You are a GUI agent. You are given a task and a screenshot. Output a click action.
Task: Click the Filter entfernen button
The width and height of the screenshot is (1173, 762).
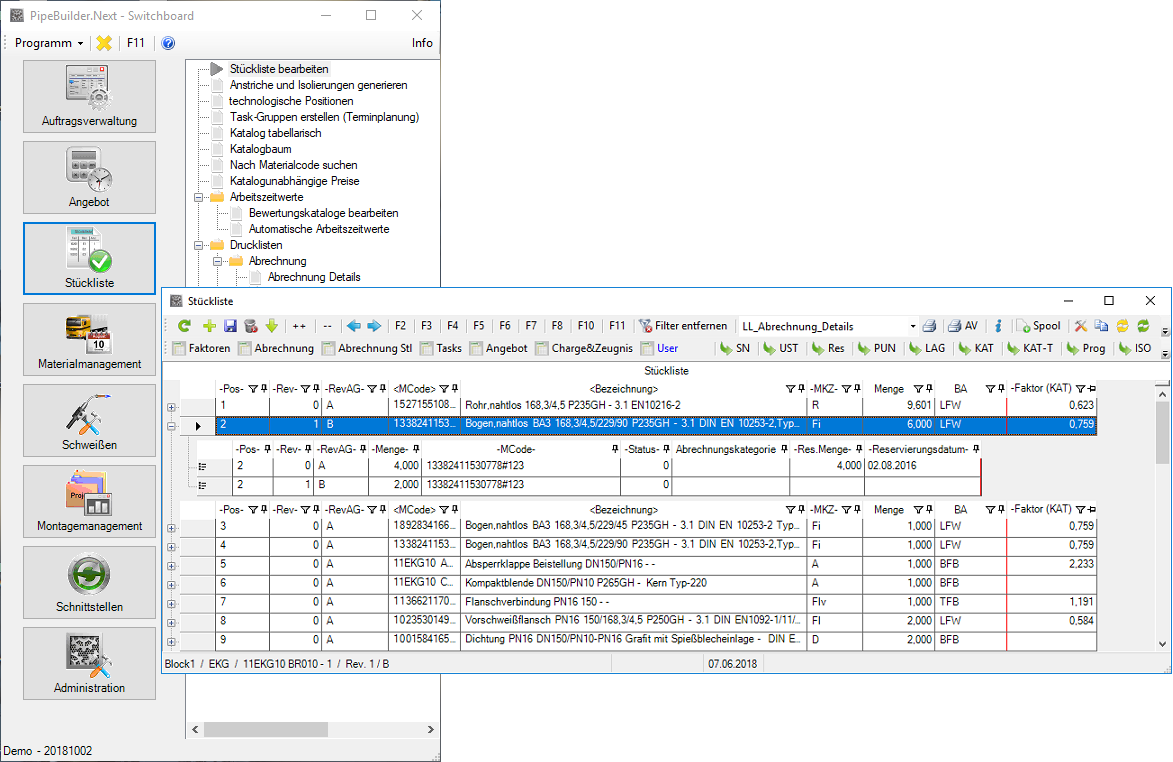tap(683, 326)
